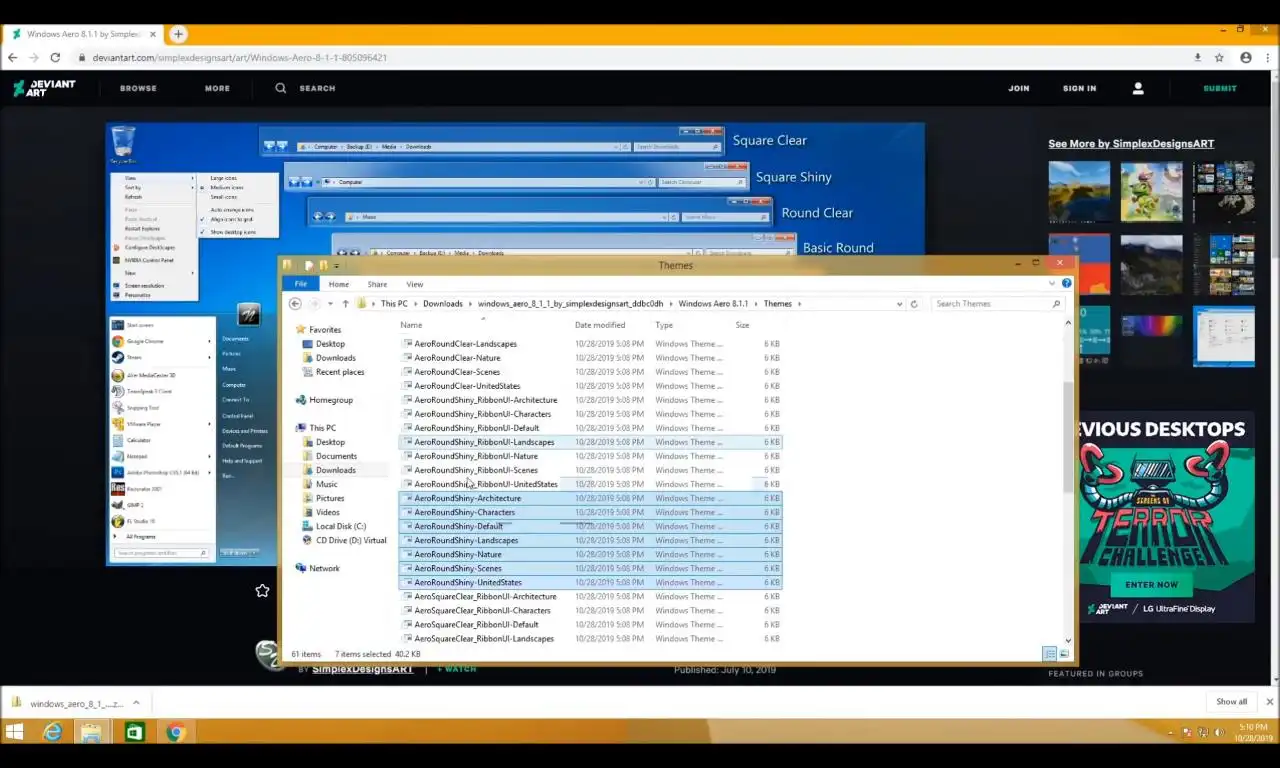This screenshot has height=768, width=1280.
Task: Open the quick access toolbar customize dropdown
Action: coord(336,266)
